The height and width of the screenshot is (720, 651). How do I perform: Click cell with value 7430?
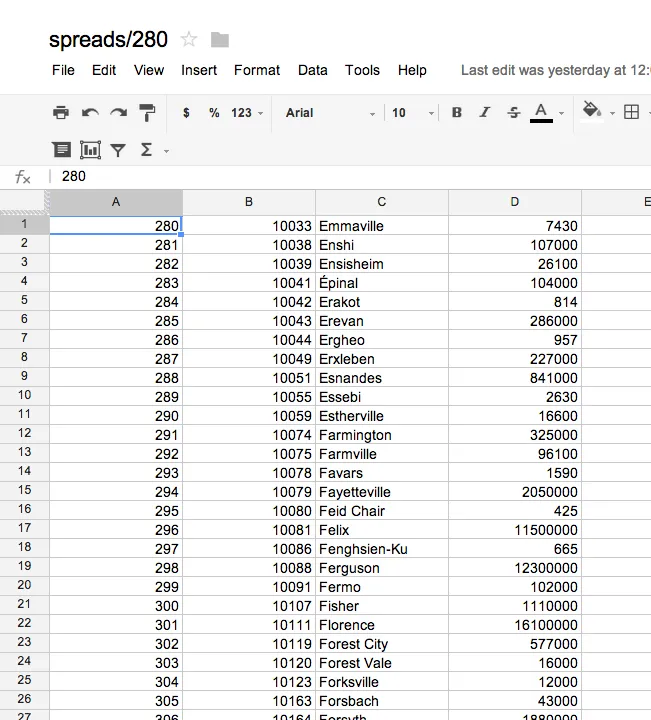point(515,225)
